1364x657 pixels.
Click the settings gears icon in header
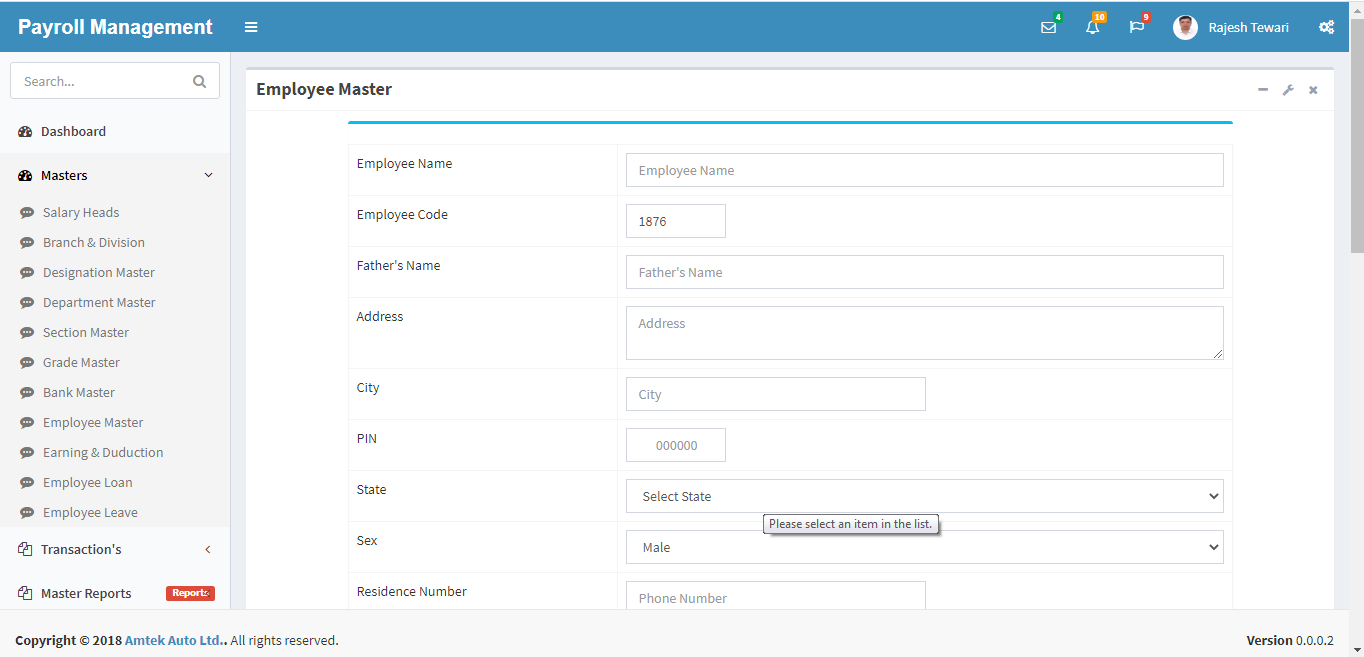pos(1326,27)
